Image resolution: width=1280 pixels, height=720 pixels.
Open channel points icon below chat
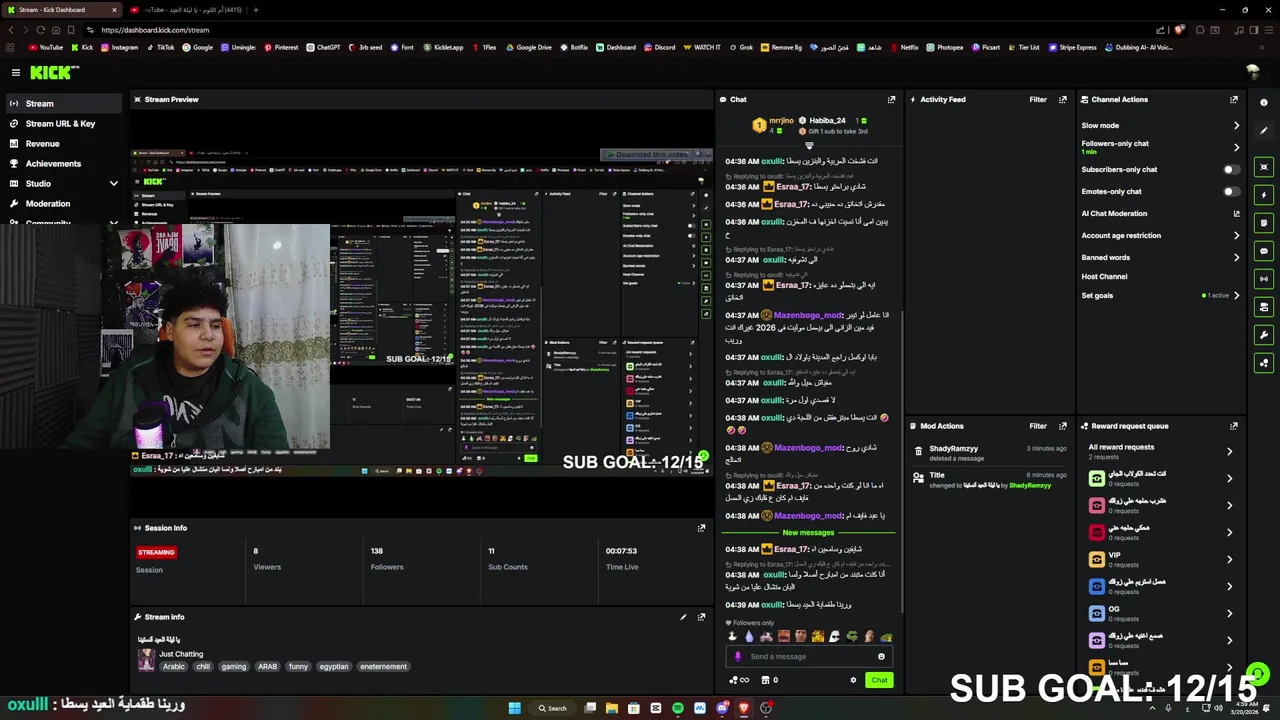[739, 680]
